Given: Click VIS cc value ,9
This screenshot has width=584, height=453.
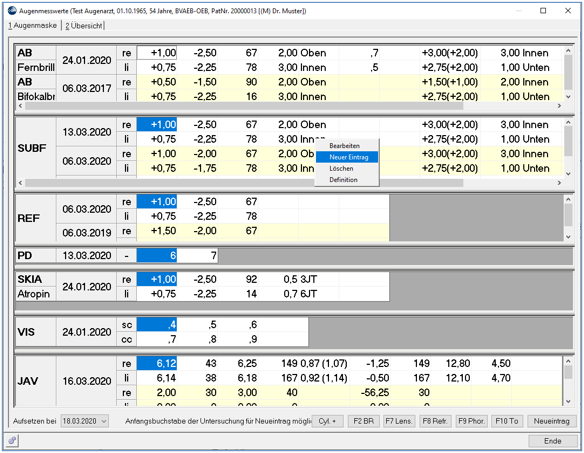Looking at the screenshot, I should (238, 339).
